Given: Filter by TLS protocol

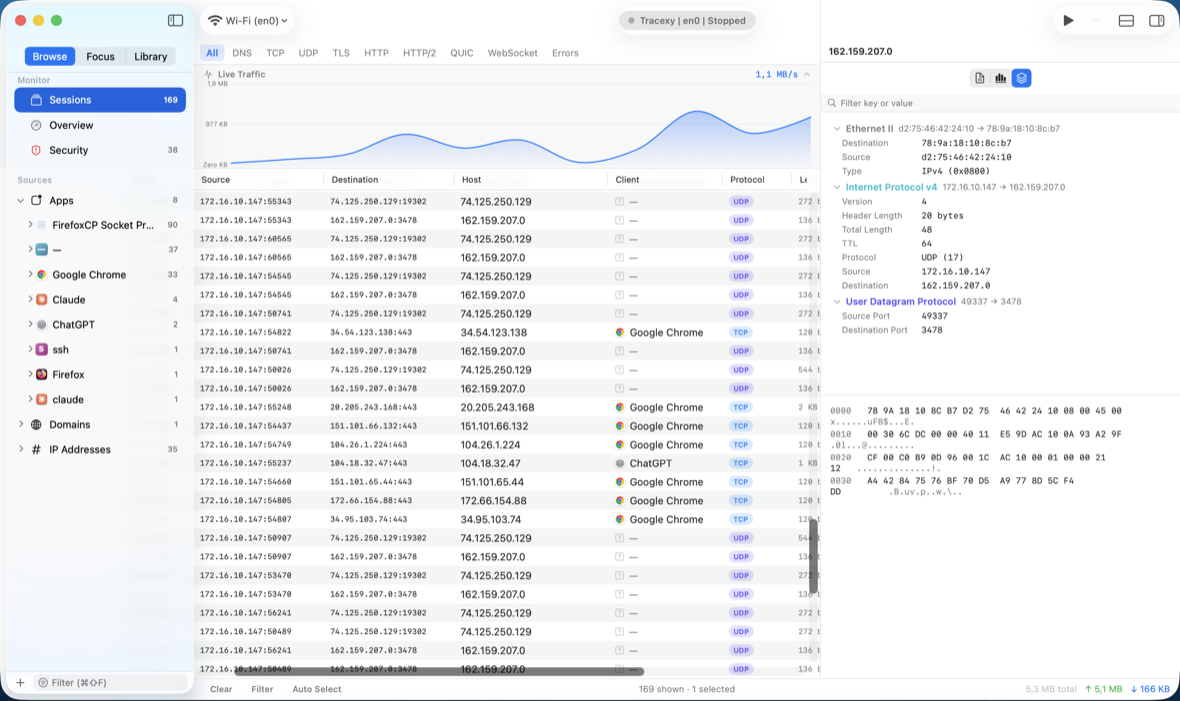Looking at the screenshot, I should click(341, 53).
